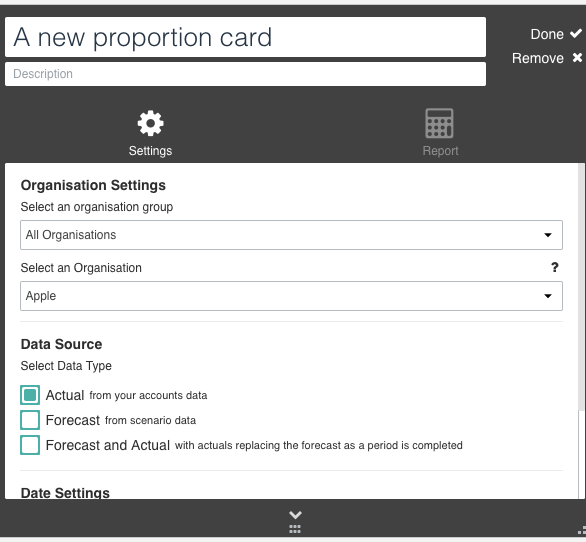The height and width of the screenshot is (542, 586).
Task: Click the Settings gear icon
Action: coord(150,123)
